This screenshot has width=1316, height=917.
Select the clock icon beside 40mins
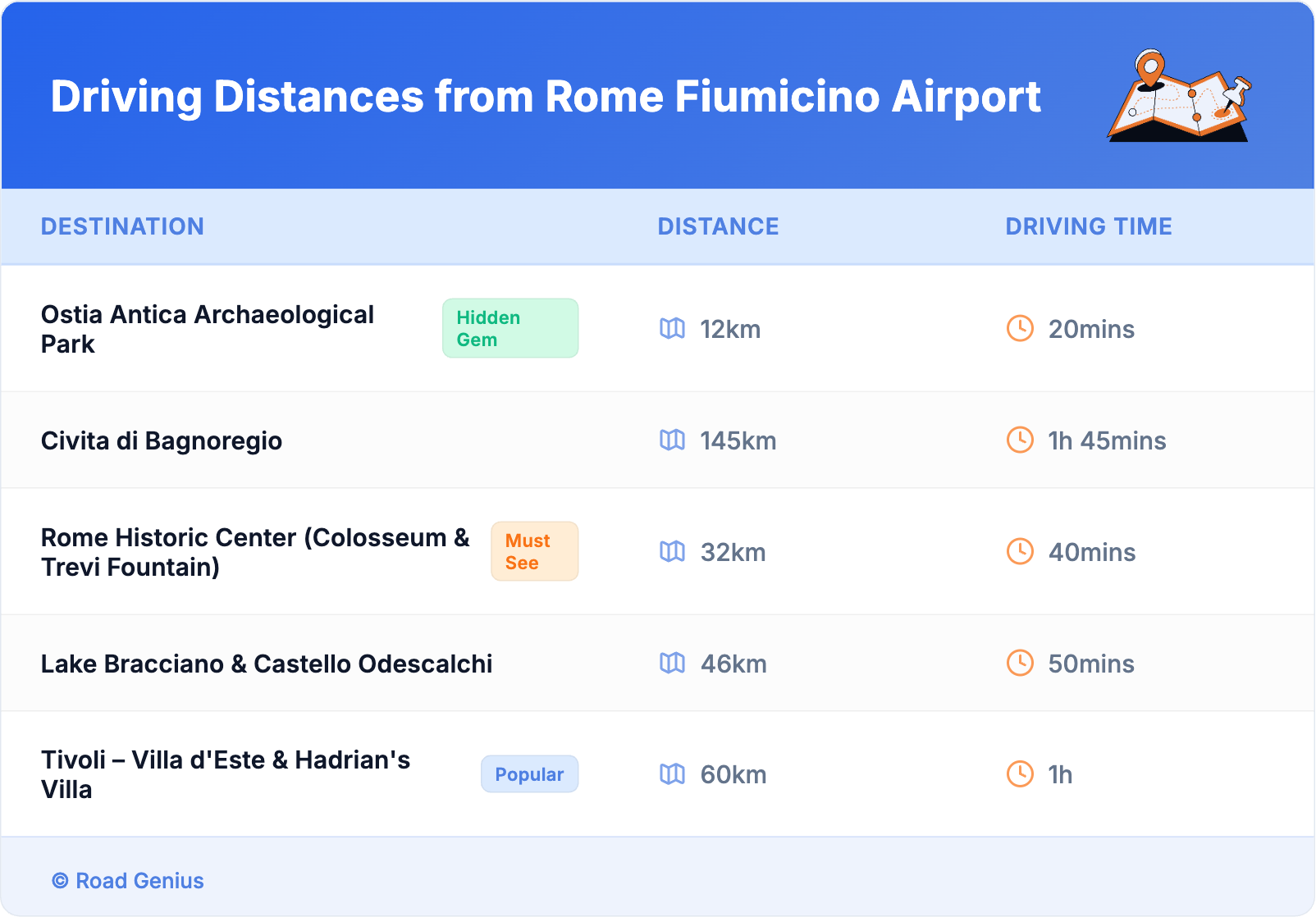pos(1020,552)
